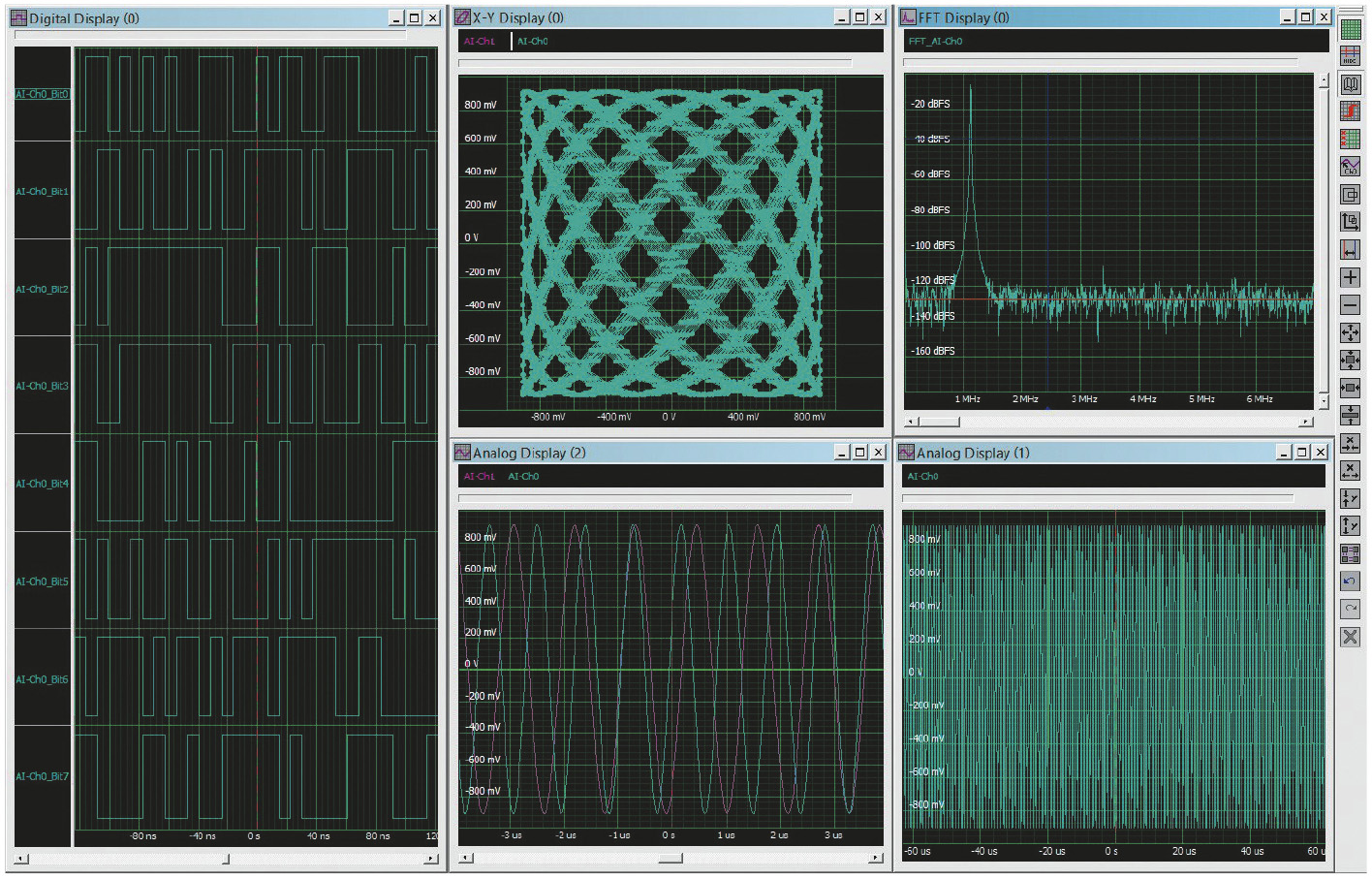The width and height of the screenshot is (1372, 879).
Task: Click the minus zoom-out icon
Action: (1350, 305)
